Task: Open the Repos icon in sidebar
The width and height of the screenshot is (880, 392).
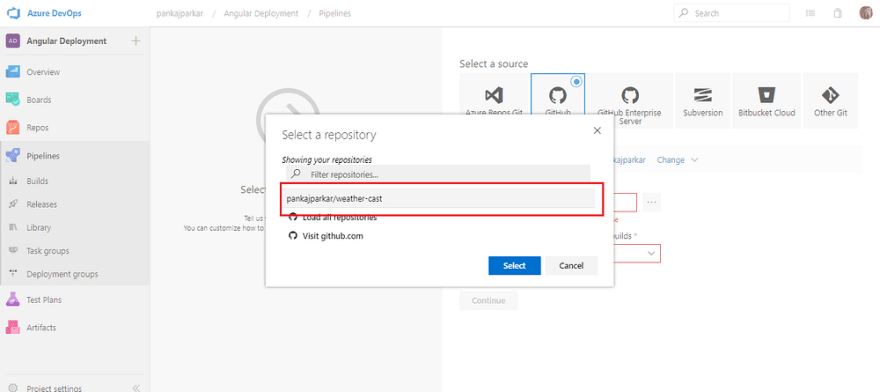Action: pos(13,127)
